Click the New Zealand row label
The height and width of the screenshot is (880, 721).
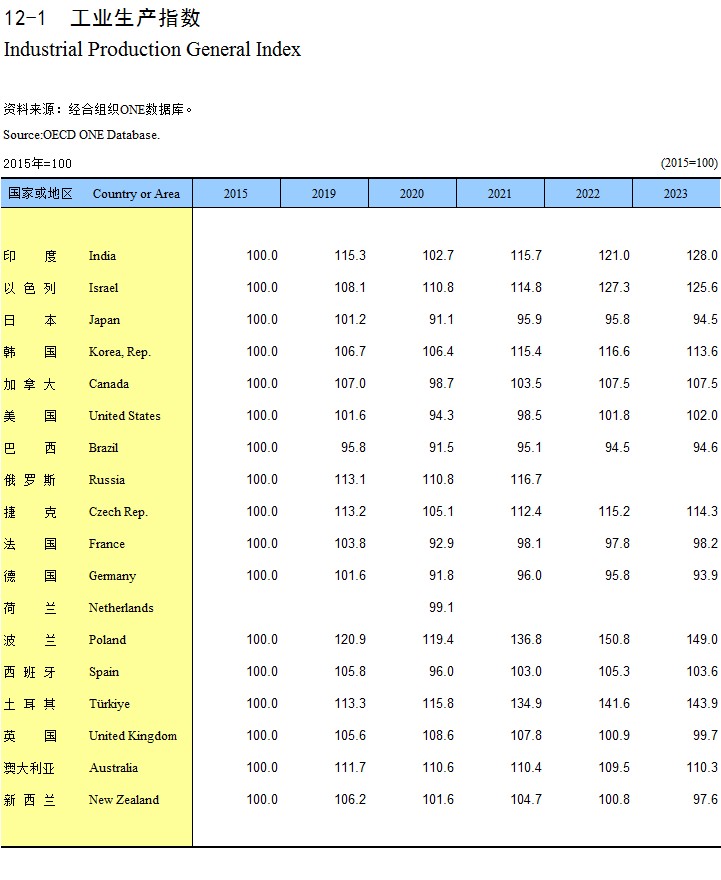click(123, 800)
